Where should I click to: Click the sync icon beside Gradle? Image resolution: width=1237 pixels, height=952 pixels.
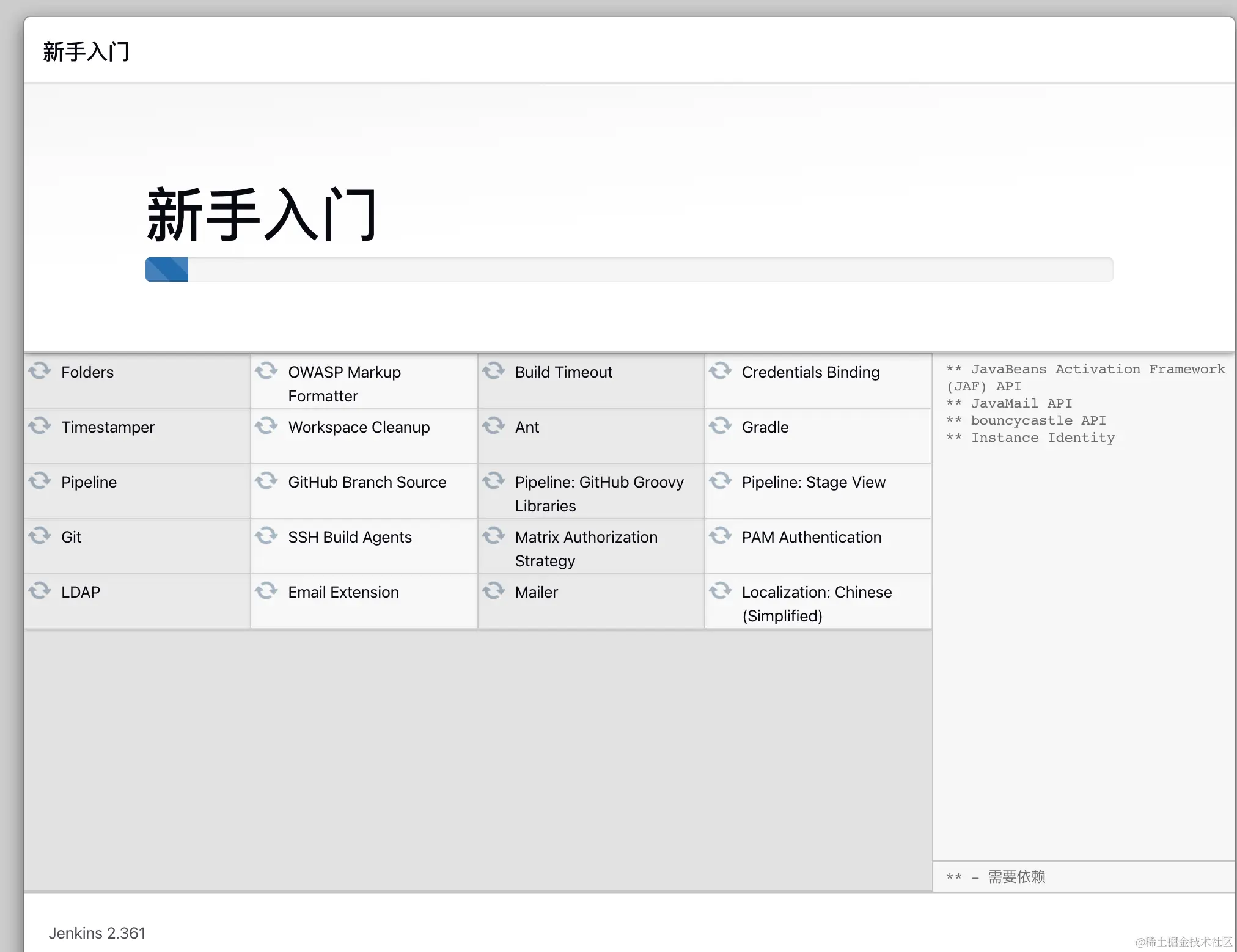click(x=720, y=426)
